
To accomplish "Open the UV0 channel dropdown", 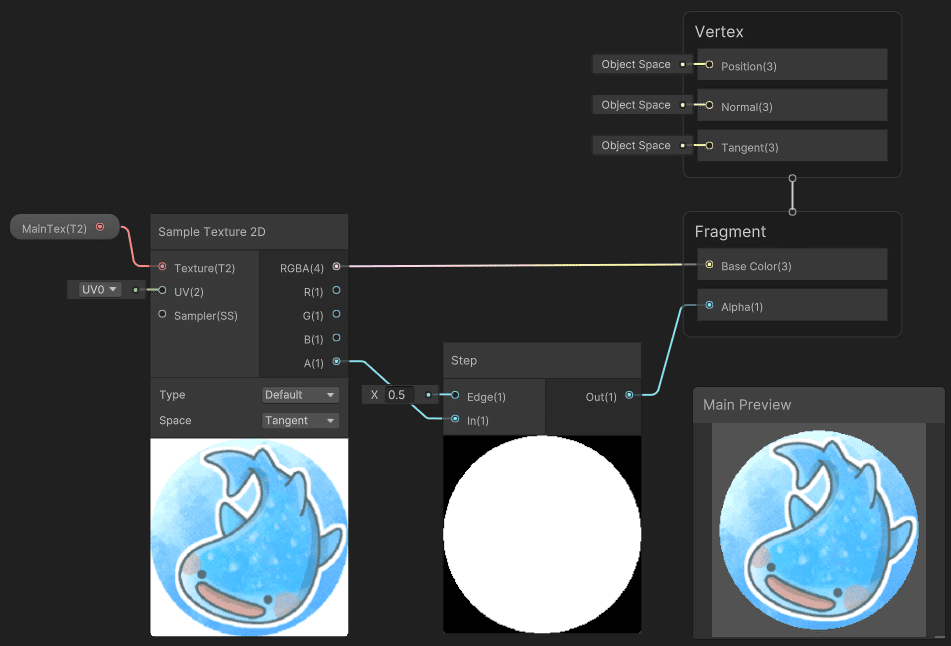I will [100, 290].
